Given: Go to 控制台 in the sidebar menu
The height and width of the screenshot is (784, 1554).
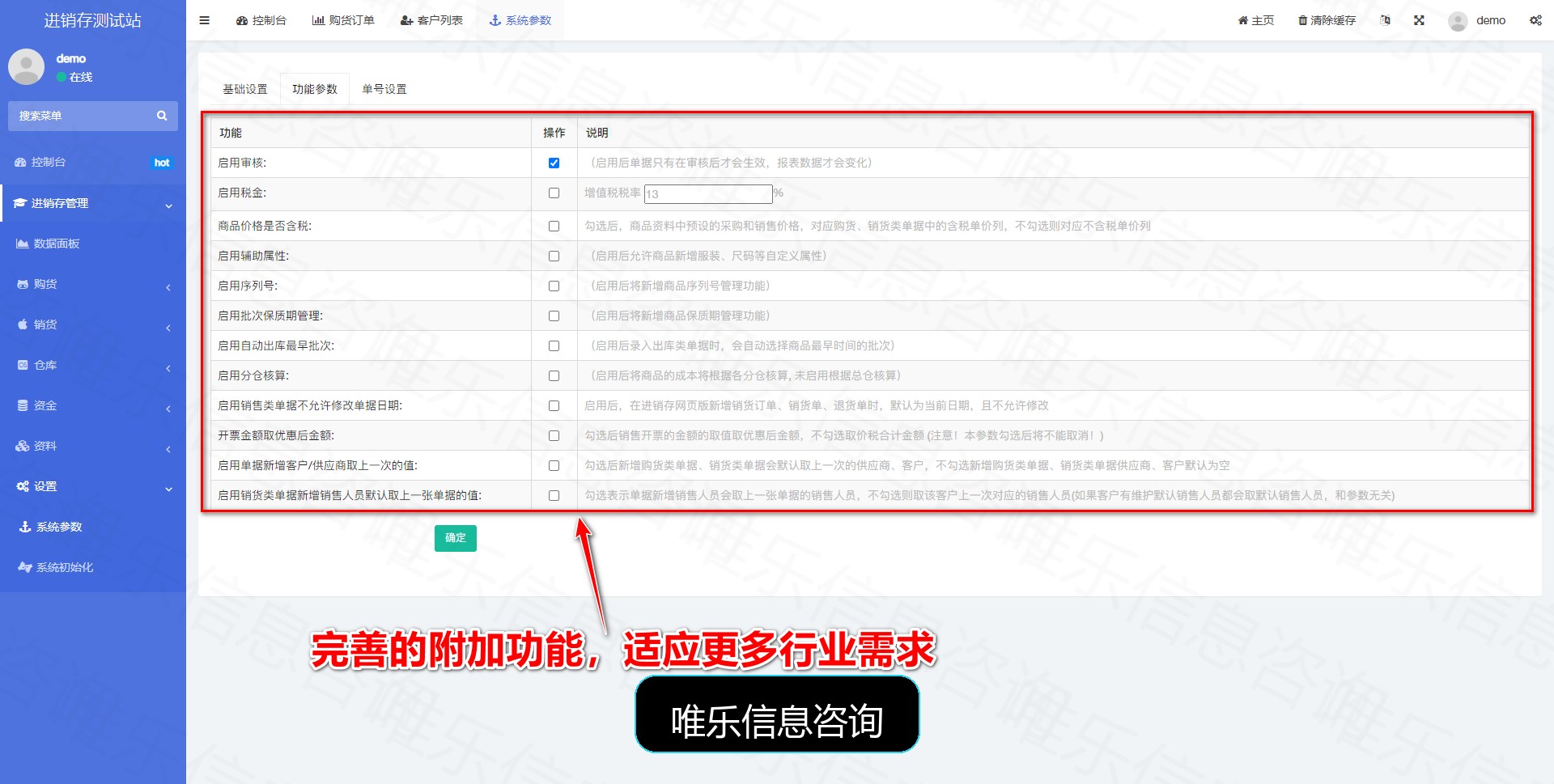Looking at the screenshot, I should [x=93, y=163].
